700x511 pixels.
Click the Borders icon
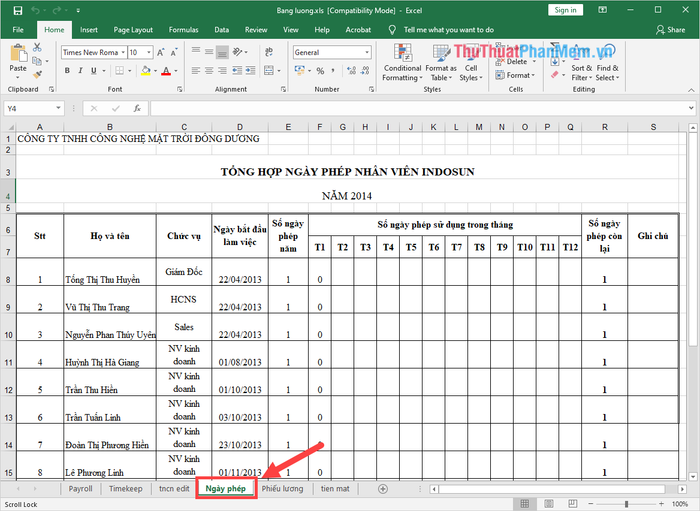click(x=120, y=71)
